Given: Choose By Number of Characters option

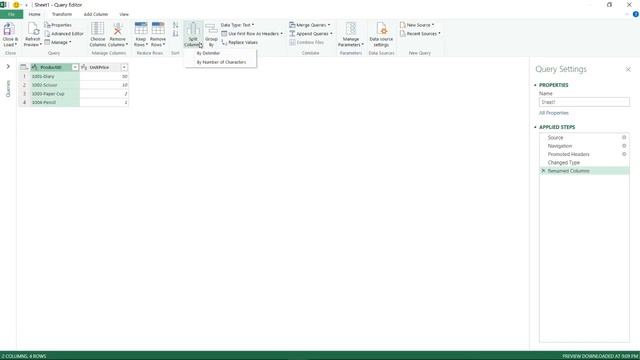Looking at the screenshot, I should pyautogui.click(x=220, y=62).
